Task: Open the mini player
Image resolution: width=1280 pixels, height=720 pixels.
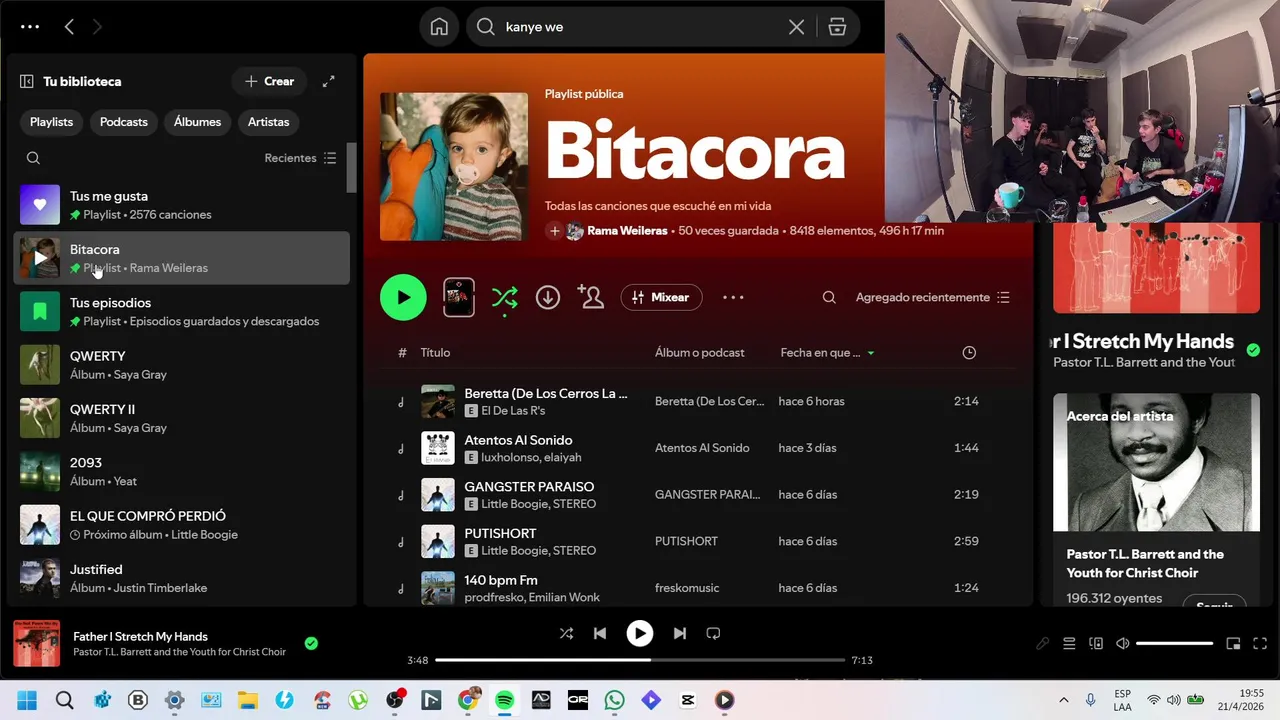Action: pyautogui.click(x=1233, y=644)
